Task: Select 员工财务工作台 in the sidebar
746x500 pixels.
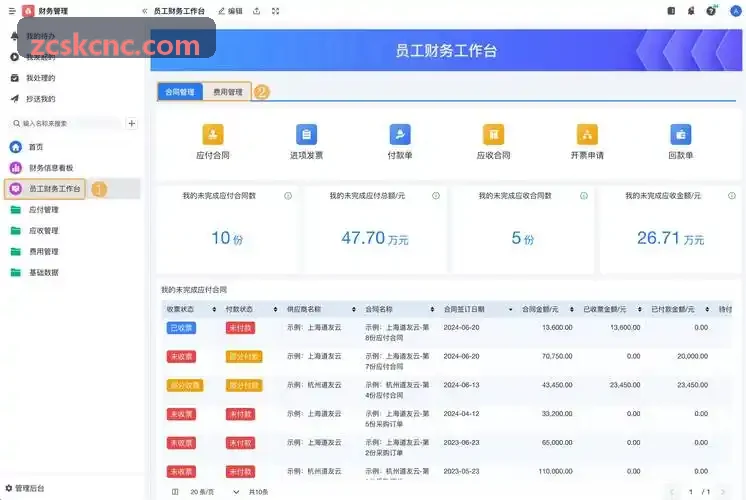Action: pos(55,189)
